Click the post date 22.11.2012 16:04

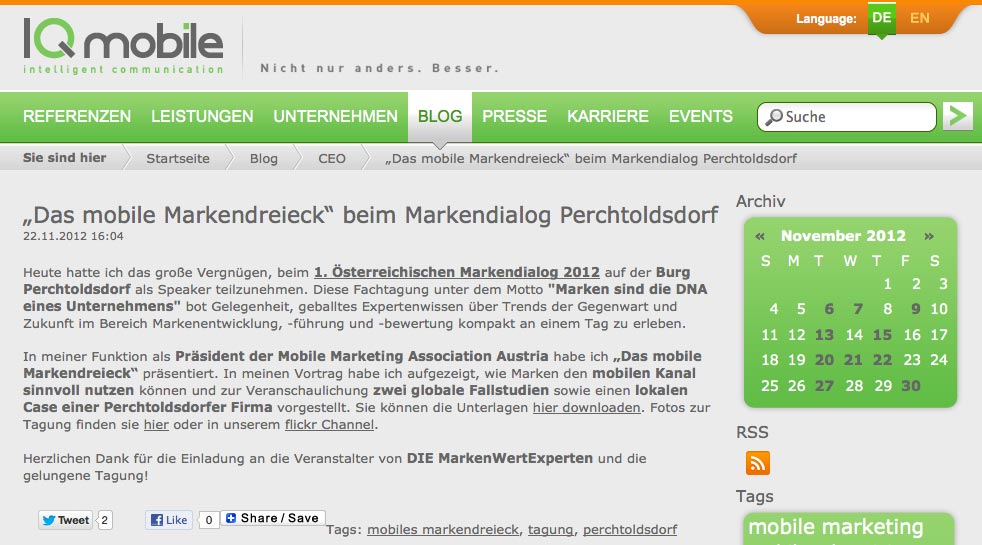pos(73,236)
